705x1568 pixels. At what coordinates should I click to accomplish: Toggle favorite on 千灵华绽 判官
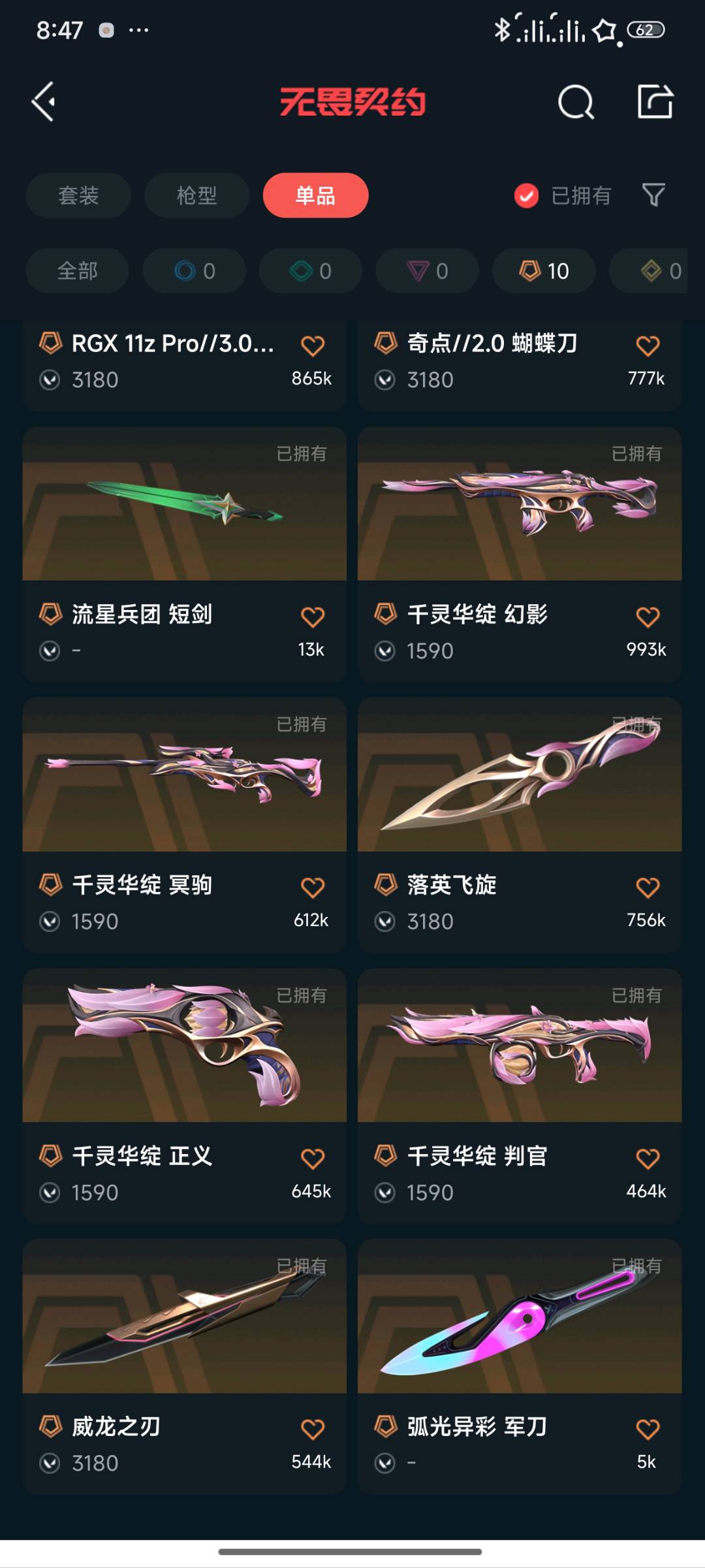pyautogui.click(x=648, y=1158)
